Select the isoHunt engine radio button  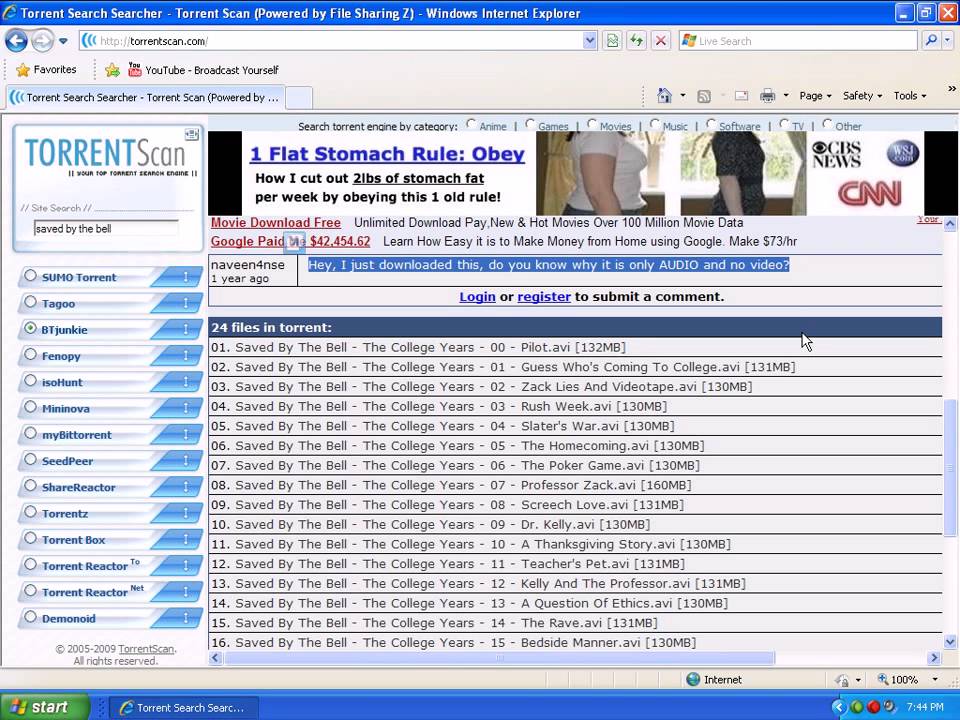[x=30, y=381]
